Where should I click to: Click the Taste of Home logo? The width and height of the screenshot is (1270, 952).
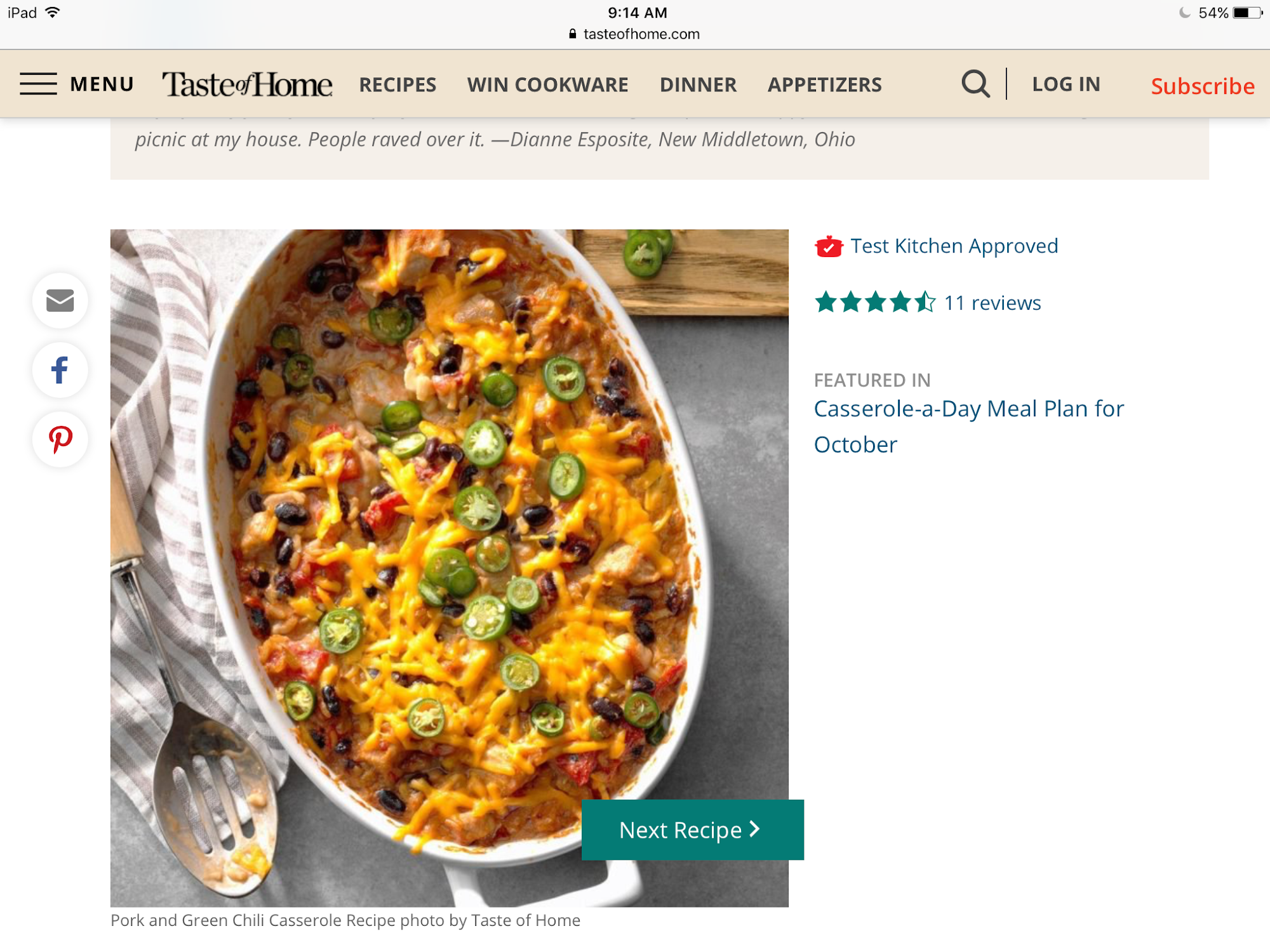point(247,84)
